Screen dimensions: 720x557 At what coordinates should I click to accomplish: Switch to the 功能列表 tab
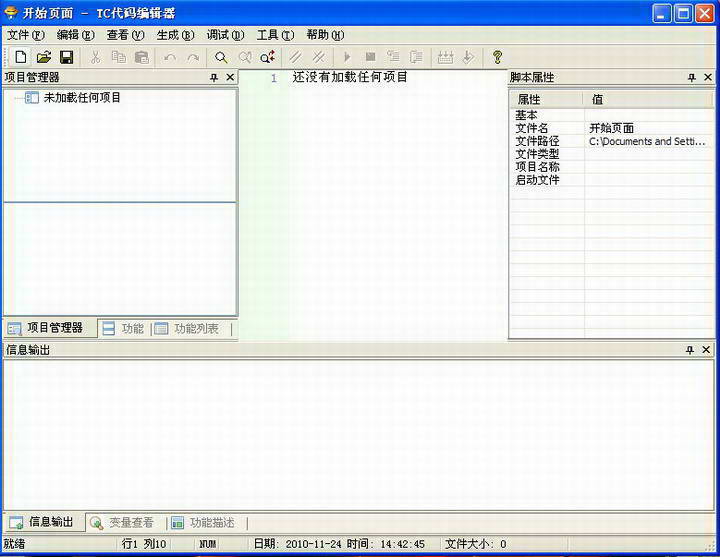tap(194, 328)
